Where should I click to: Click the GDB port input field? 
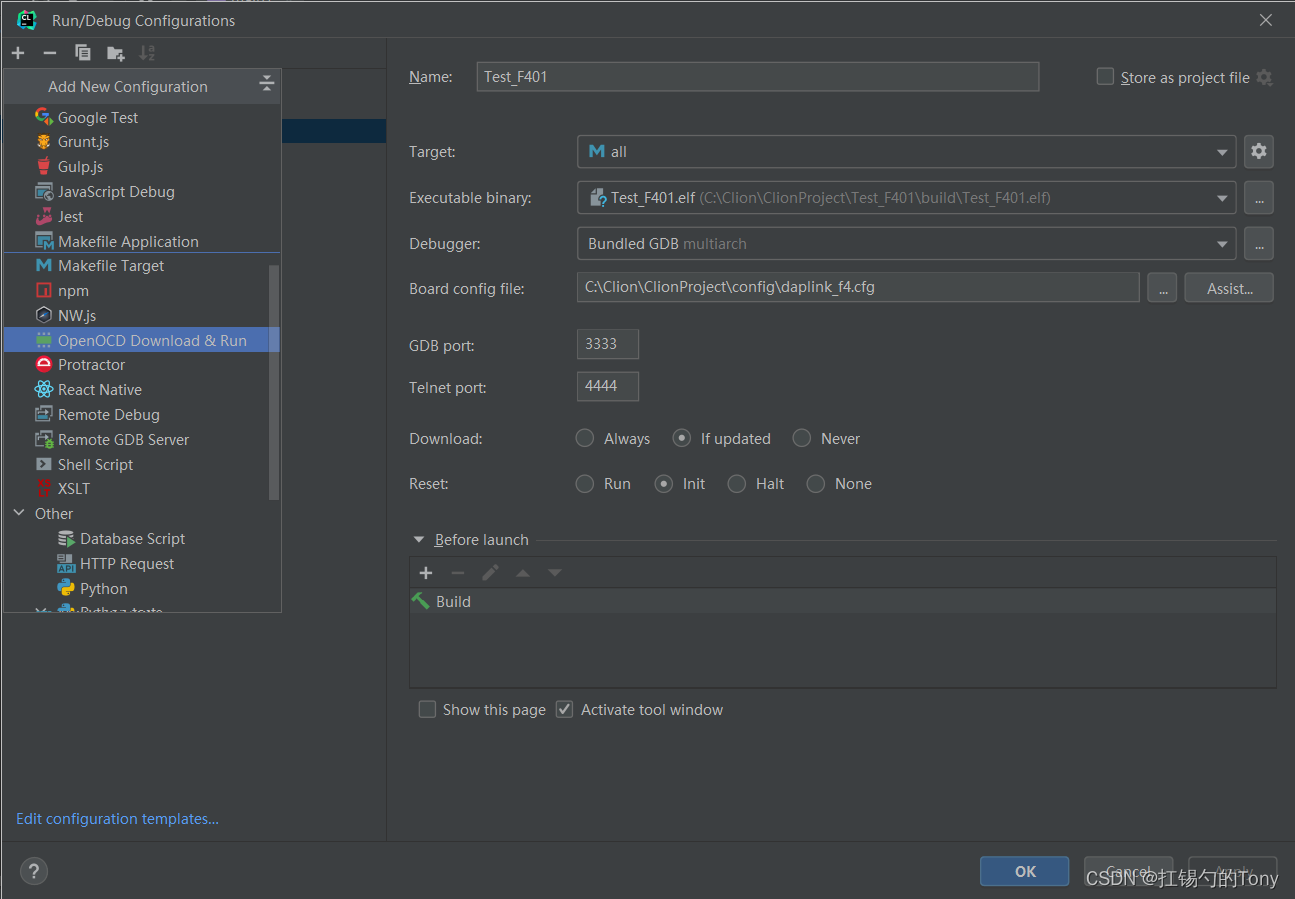coord(607,344)
